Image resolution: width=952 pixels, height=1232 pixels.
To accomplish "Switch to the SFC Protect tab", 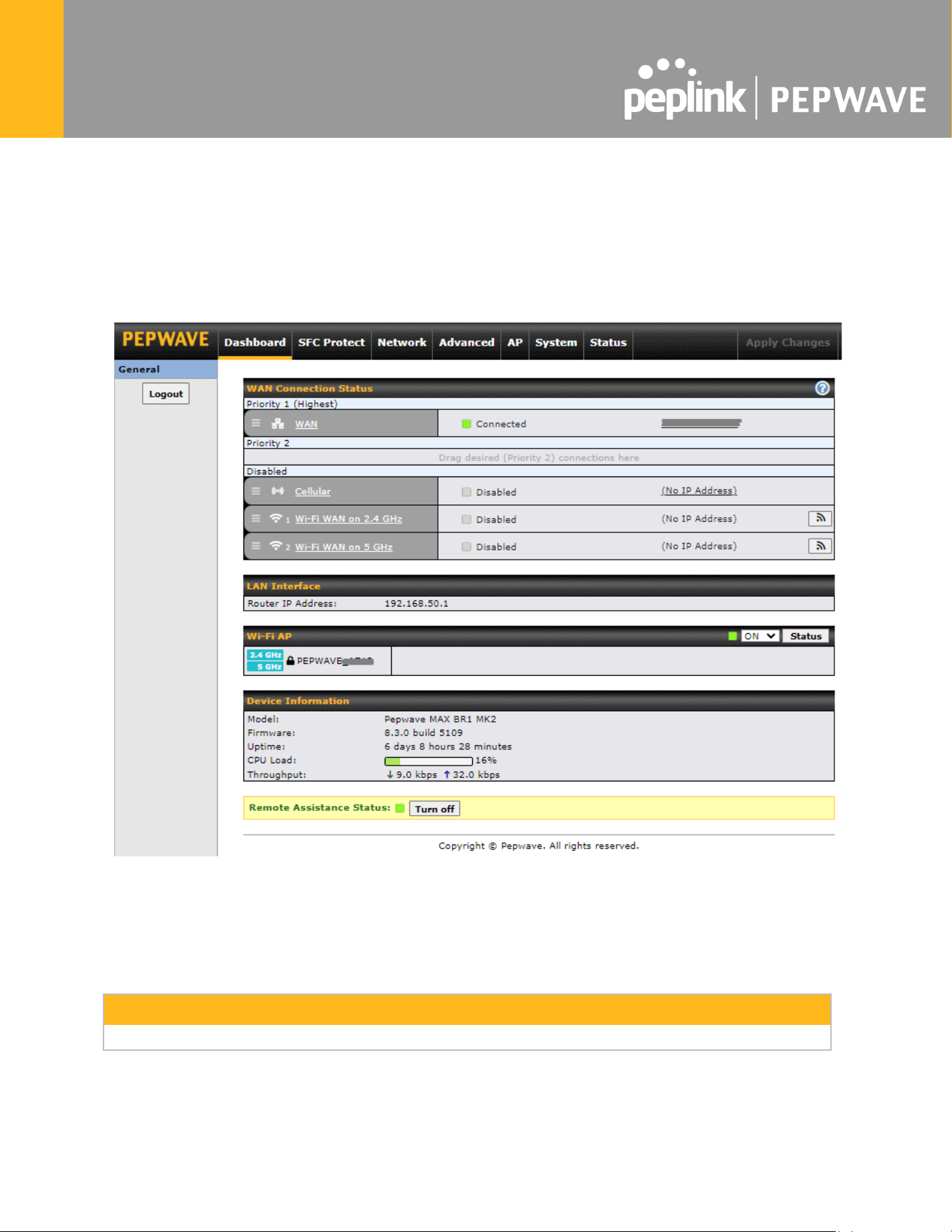I will tap(332, 342).
